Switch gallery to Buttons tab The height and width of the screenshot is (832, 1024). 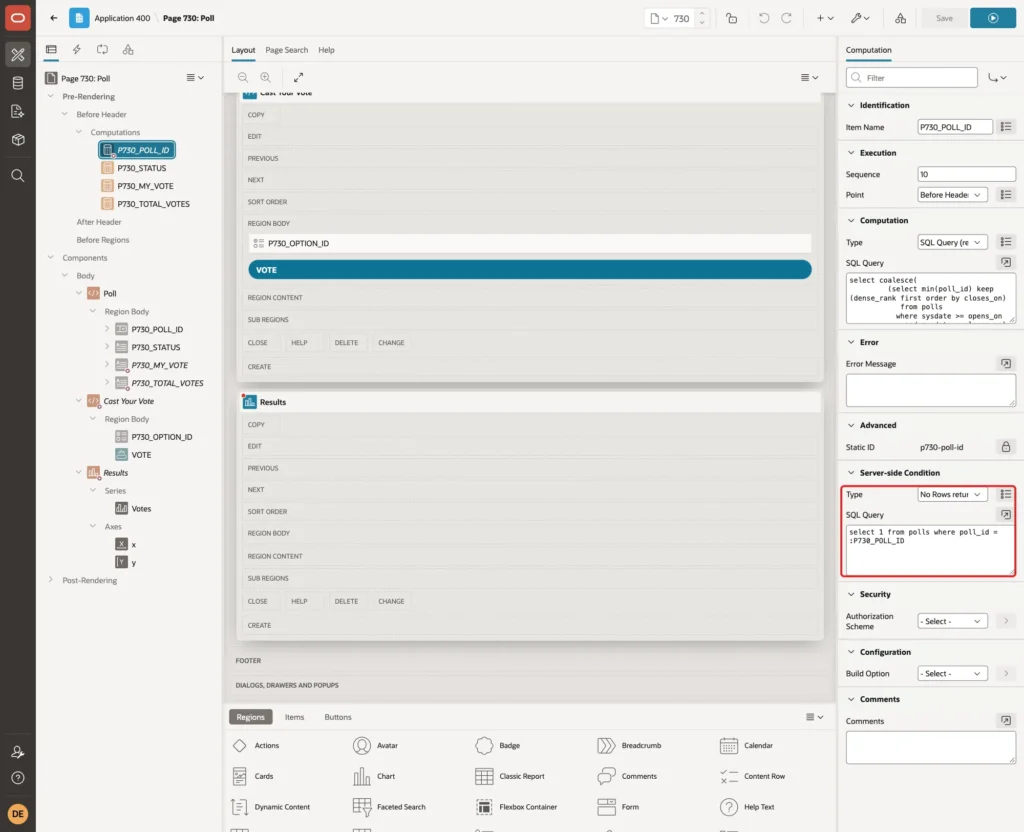point(338,717)
